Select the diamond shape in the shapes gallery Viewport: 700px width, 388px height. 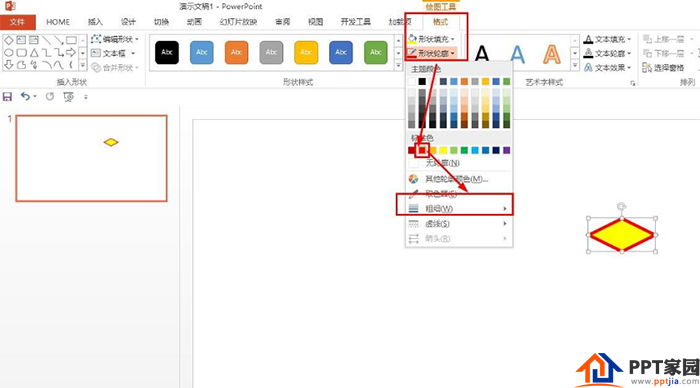[x=8, y=40]
